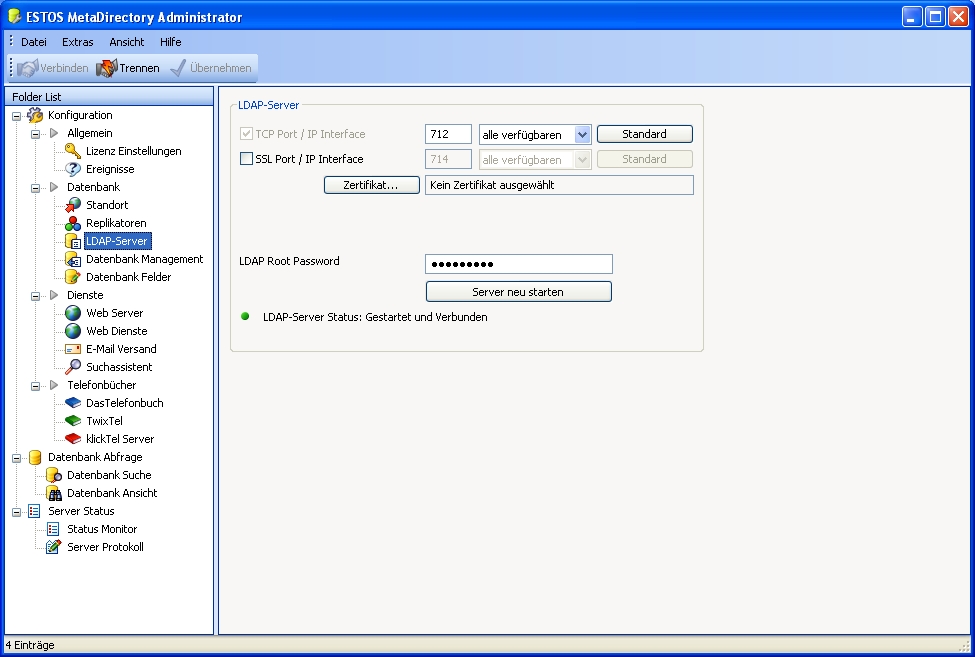Collapse the Datenbank tree node
This screenshot has width=975, height=657.
(x=35, y=188)
